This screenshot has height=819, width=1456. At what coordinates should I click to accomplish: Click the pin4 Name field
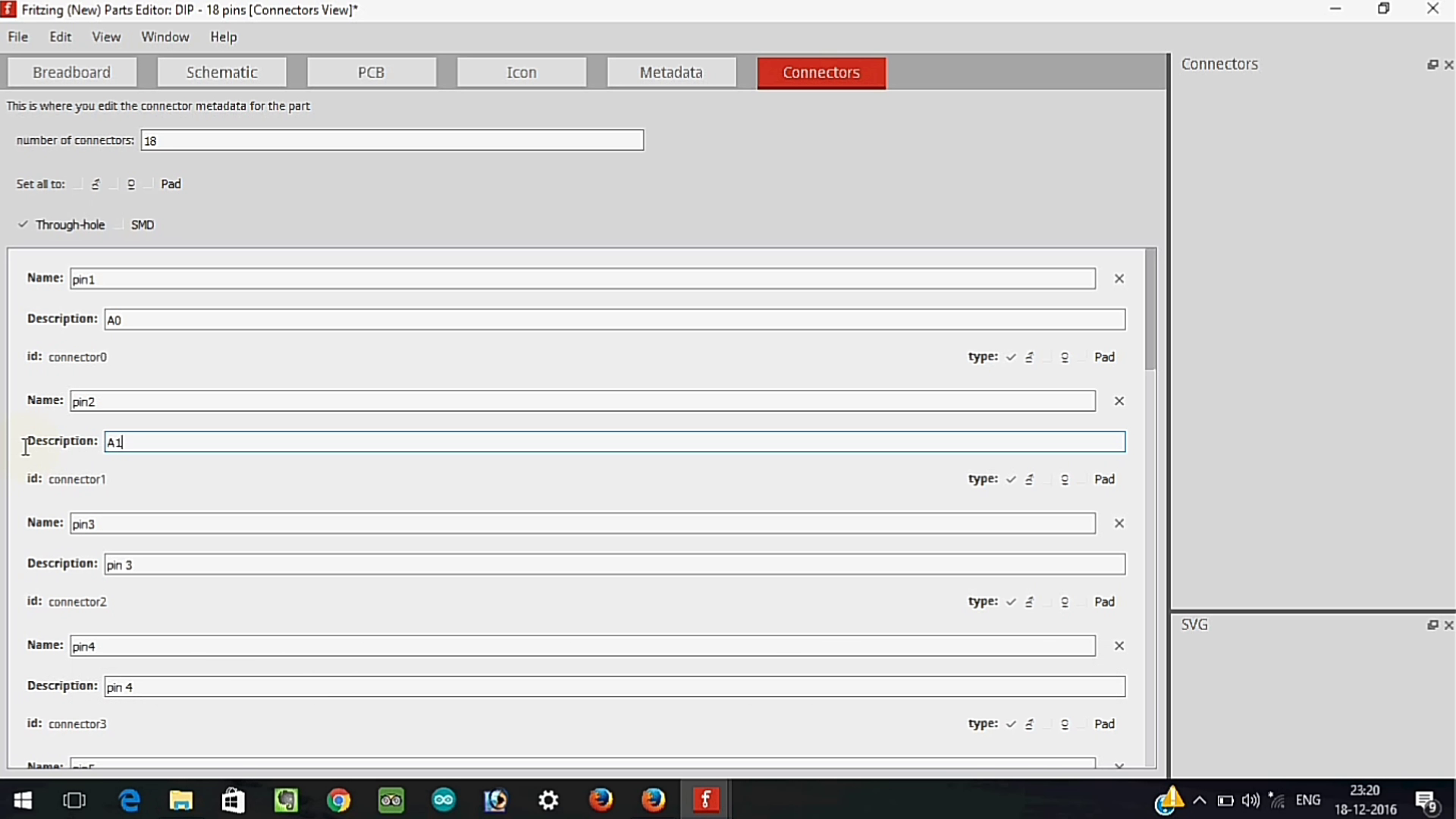(x=582, y=646)
